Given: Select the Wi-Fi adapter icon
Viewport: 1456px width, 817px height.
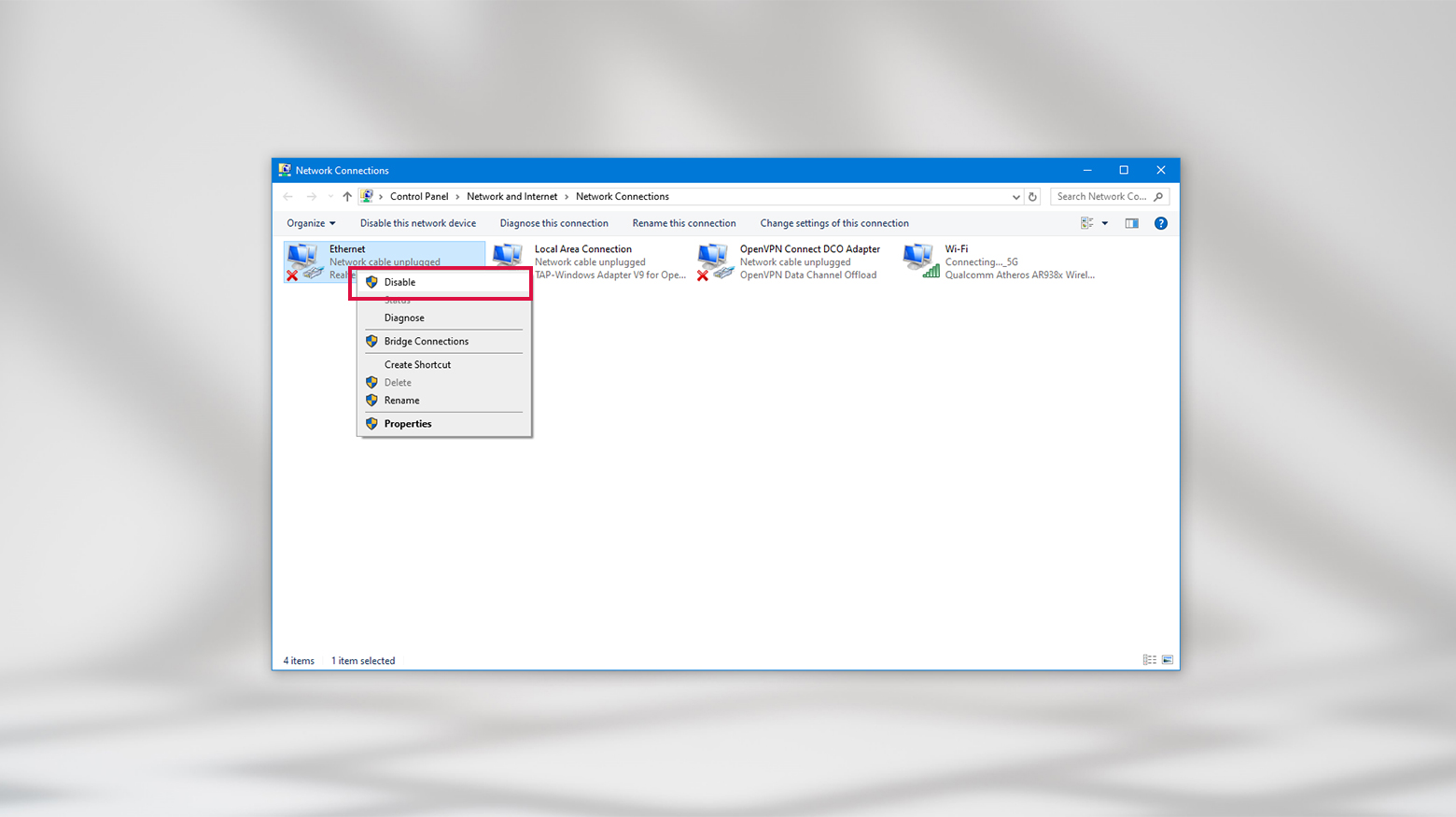Looking at the screenshot, I should pyautogui.click(x=919, y=260).
